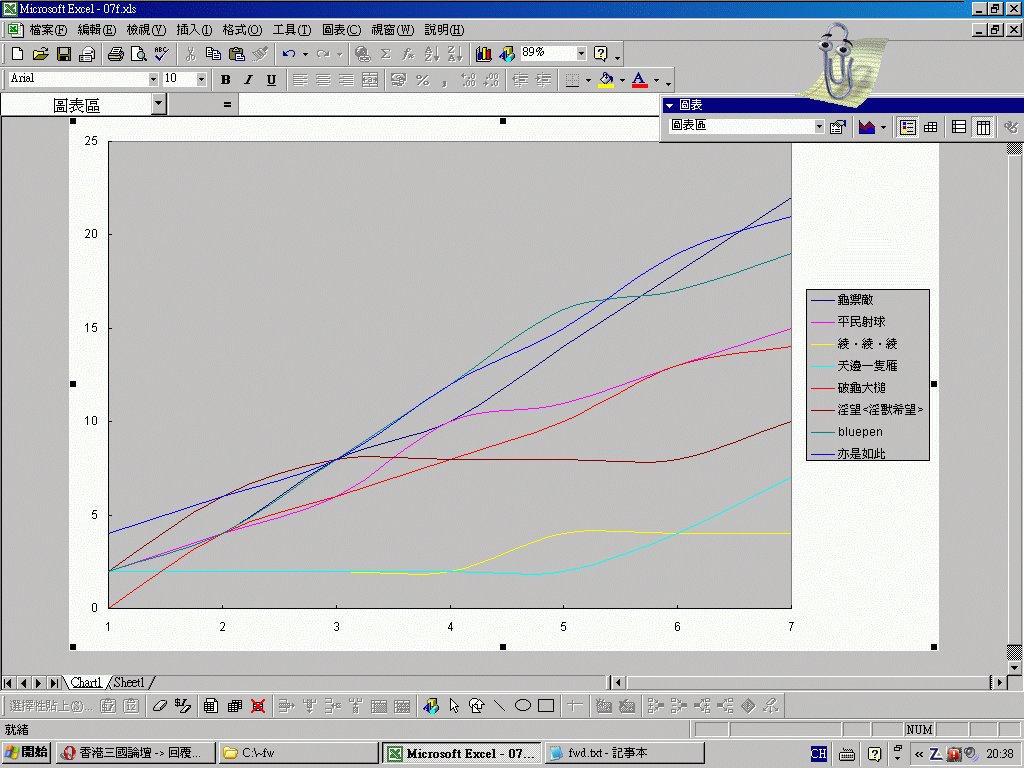The width and height of the screenshot is (1024, 768).
Task: Click the last sheet navigation arrow
Action: 54,683
